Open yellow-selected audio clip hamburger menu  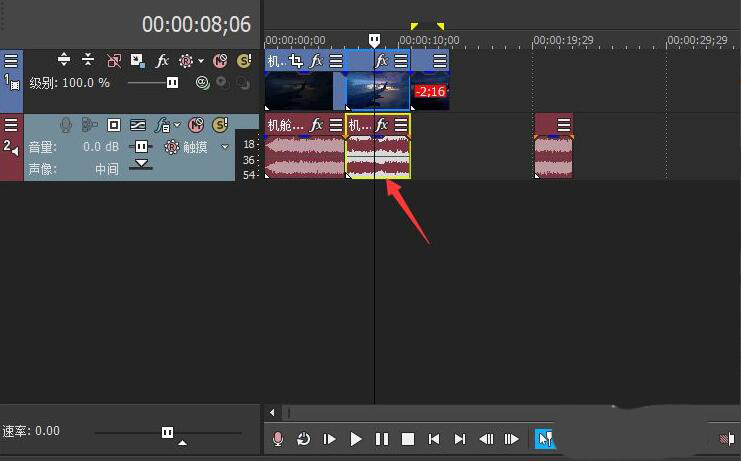(401, 125)
